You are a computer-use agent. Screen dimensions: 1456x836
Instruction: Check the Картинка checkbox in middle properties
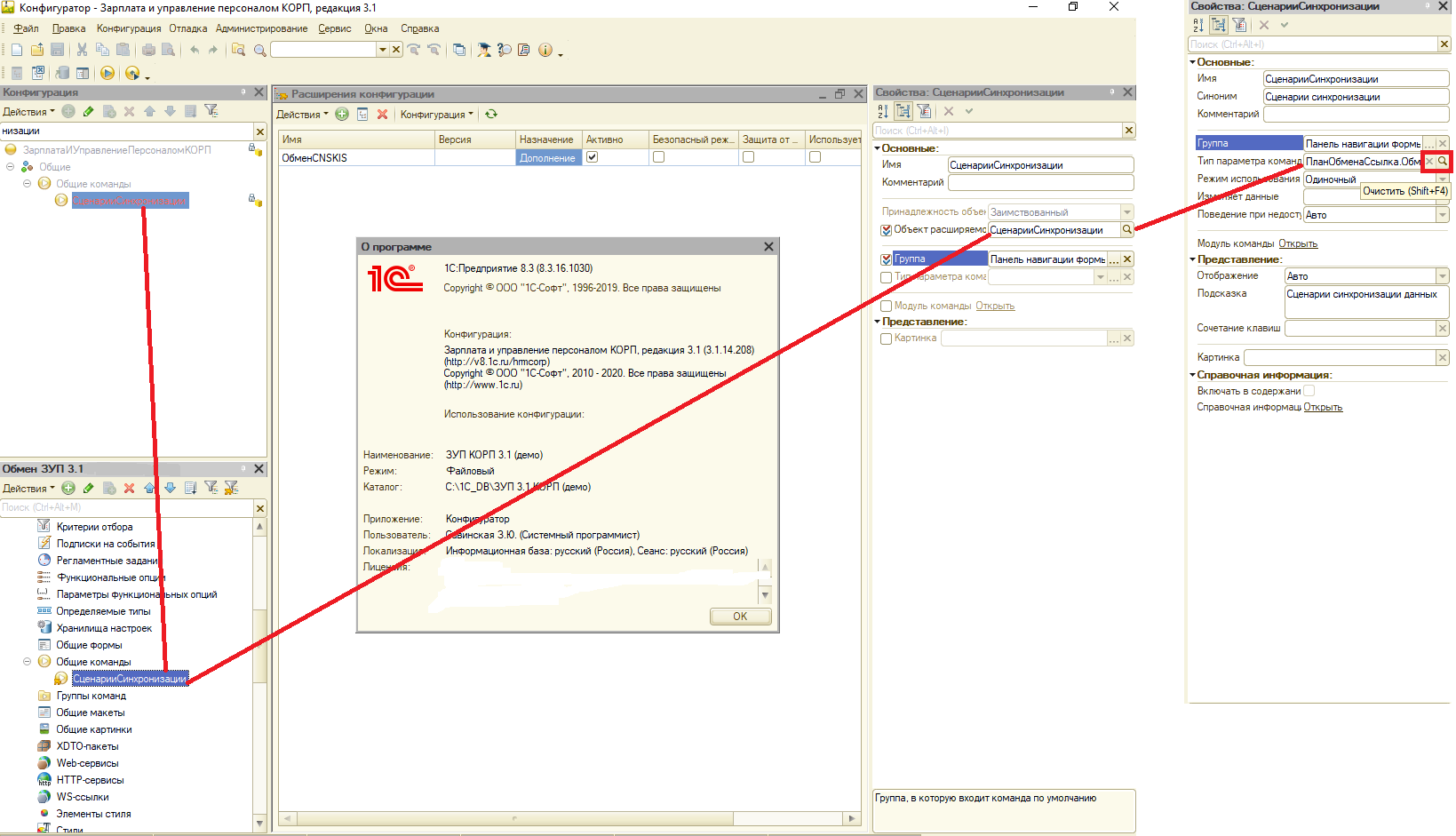(886, 338)
